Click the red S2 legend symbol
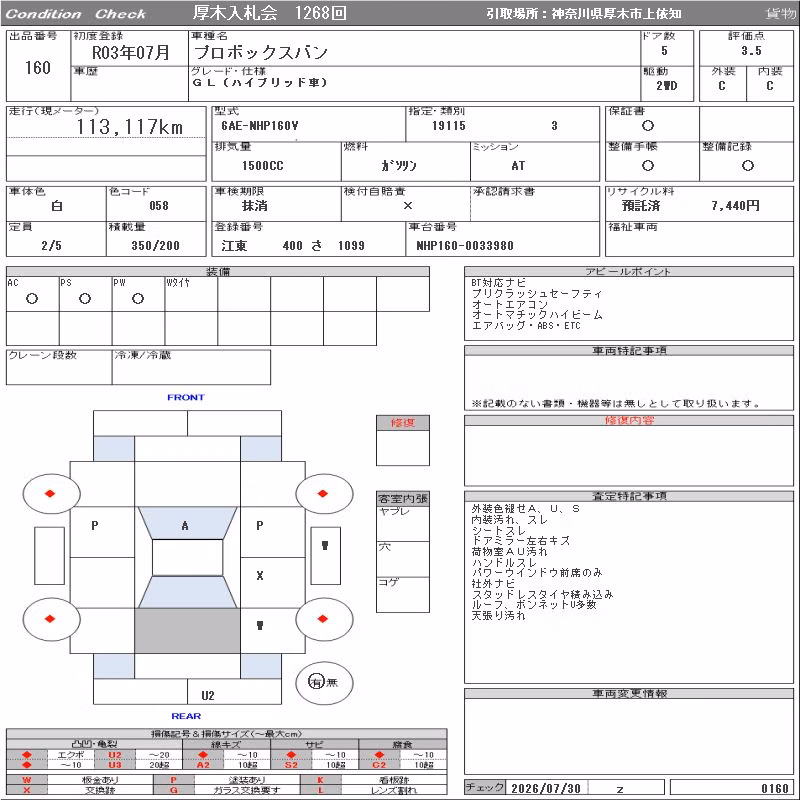The image size is (800, 800). pos(291,765)
